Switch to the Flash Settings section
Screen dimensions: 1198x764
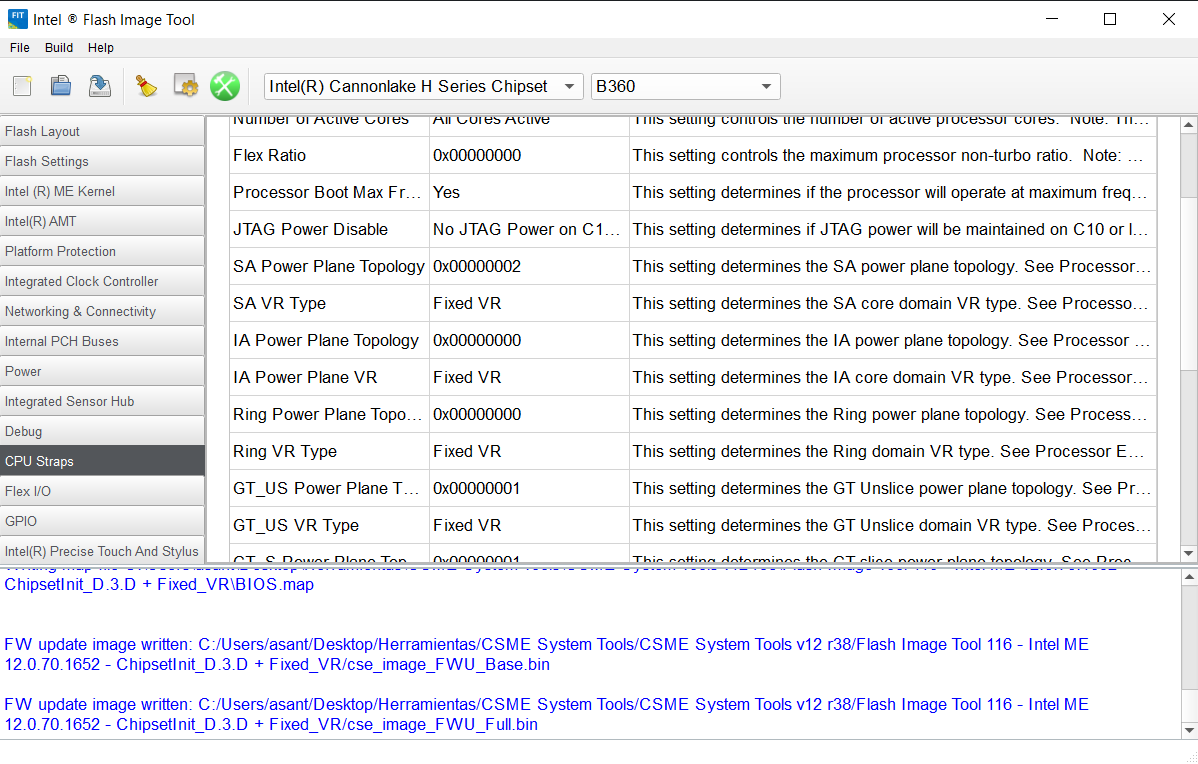click(x=102, y=161)
